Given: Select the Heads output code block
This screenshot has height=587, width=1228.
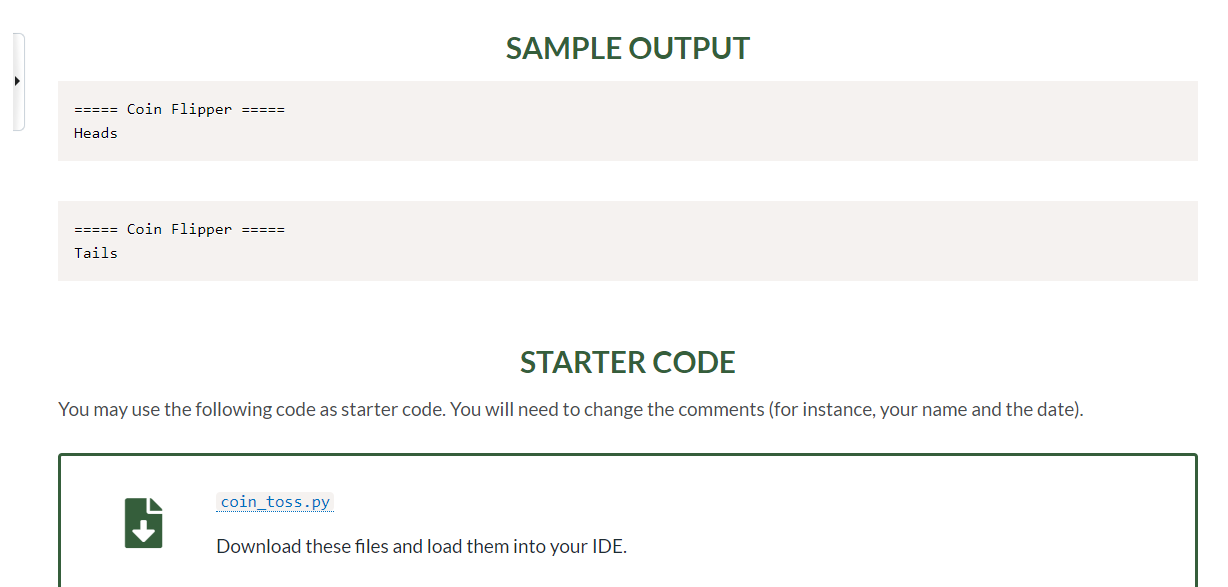Looking at the screenshot, I should [628, 120].
